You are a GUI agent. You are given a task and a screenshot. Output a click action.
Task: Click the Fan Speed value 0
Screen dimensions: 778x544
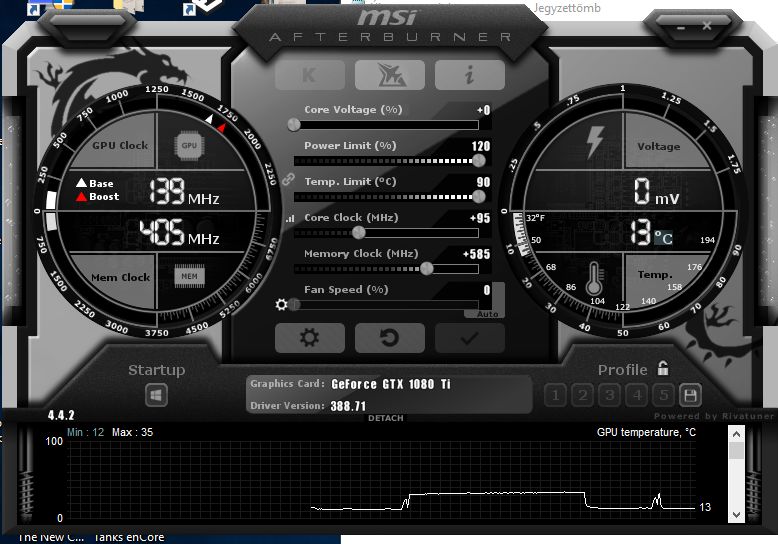[x=487, y=290]
